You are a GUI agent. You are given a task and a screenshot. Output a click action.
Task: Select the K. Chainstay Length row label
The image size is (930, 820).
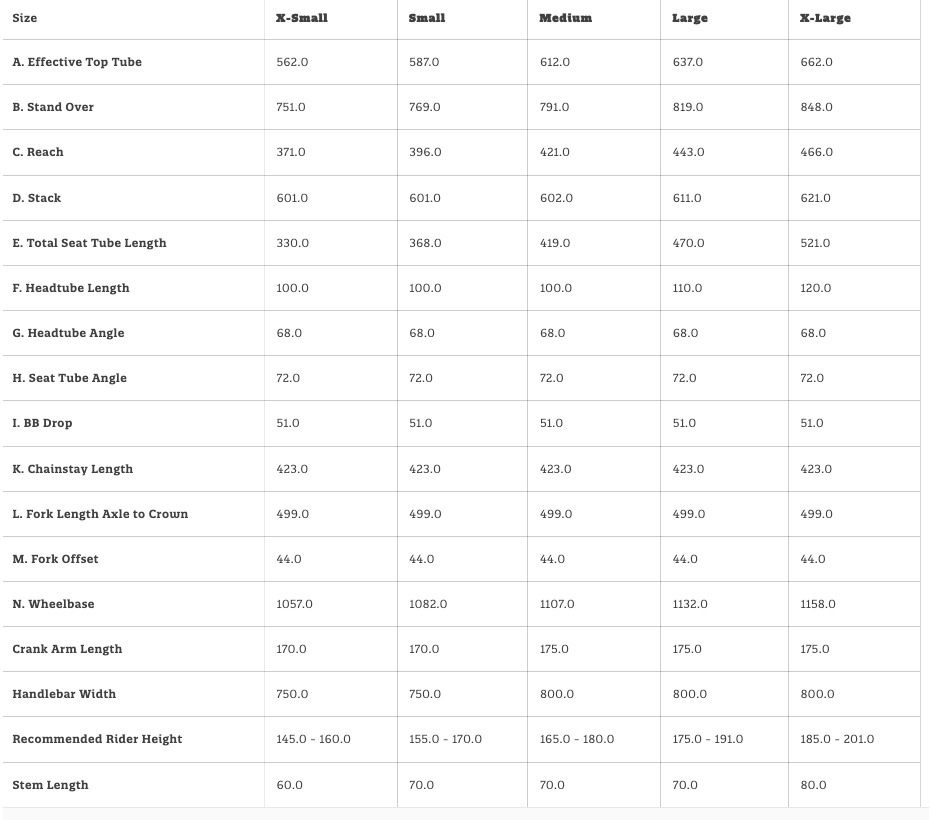(73, 469)
